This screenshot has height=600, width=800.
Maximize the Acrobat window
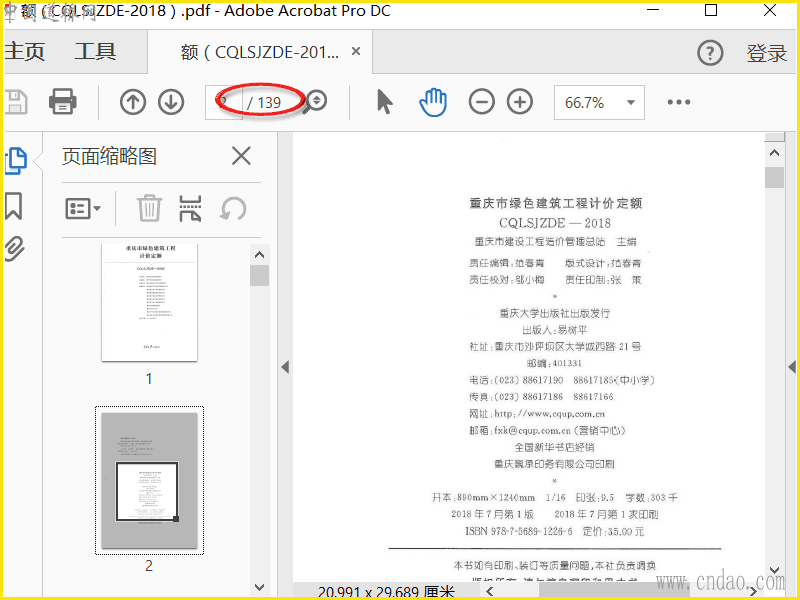(x=711, y=10)
